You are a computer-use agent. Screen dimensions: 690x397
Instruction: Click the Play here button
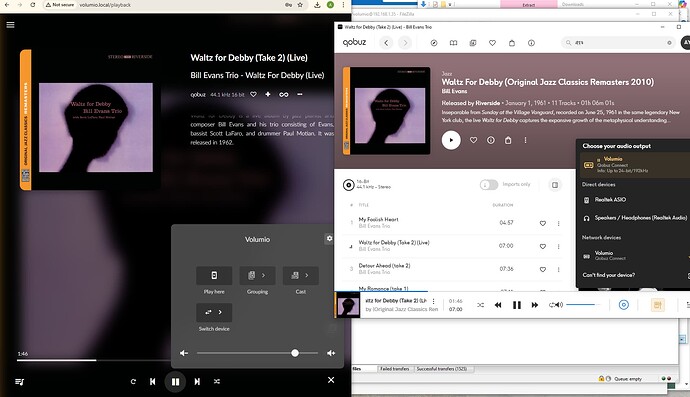tap(214, 276)
